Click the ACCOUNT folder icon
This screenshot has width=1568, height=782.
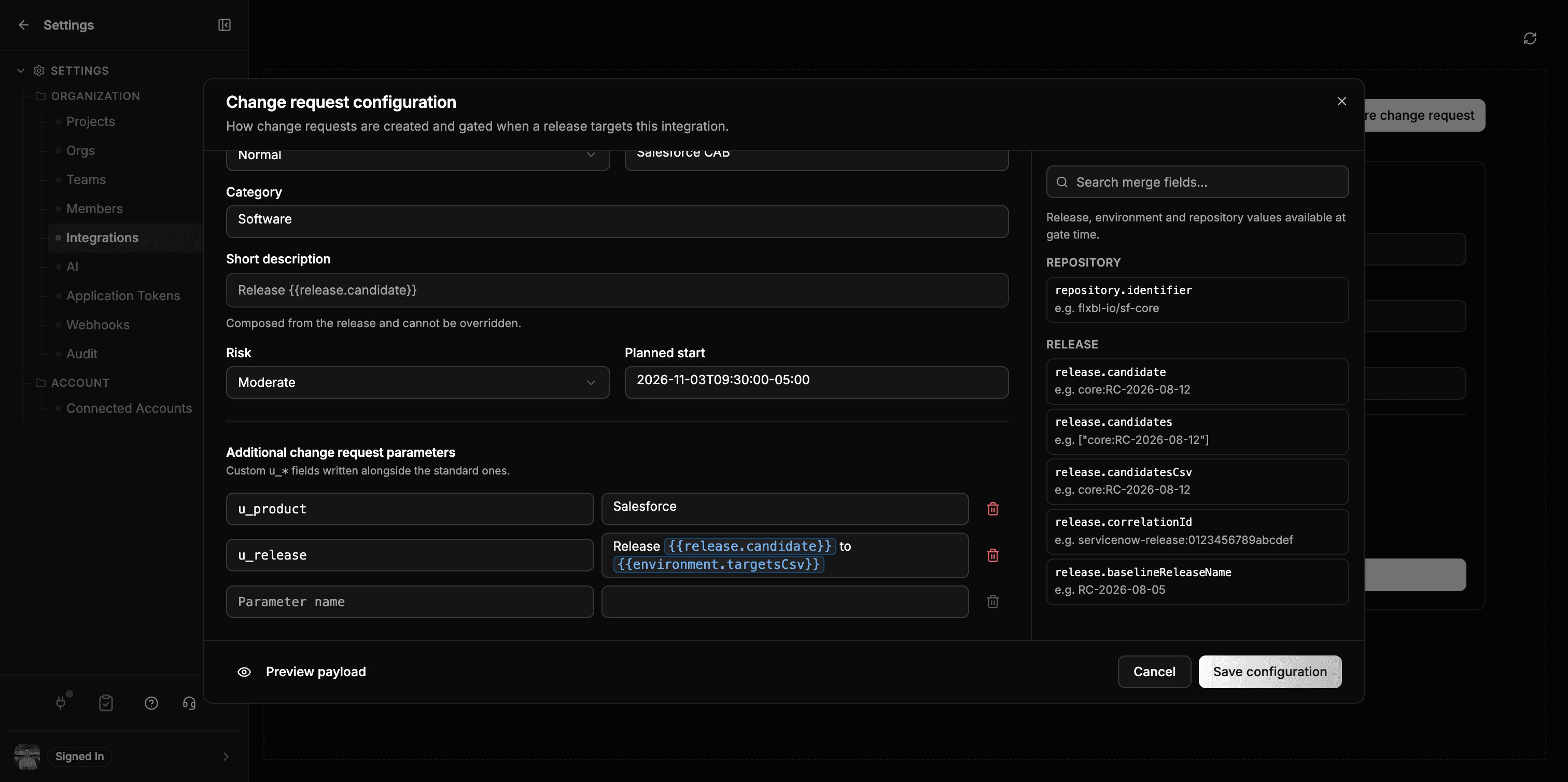[x=41, y=383]
